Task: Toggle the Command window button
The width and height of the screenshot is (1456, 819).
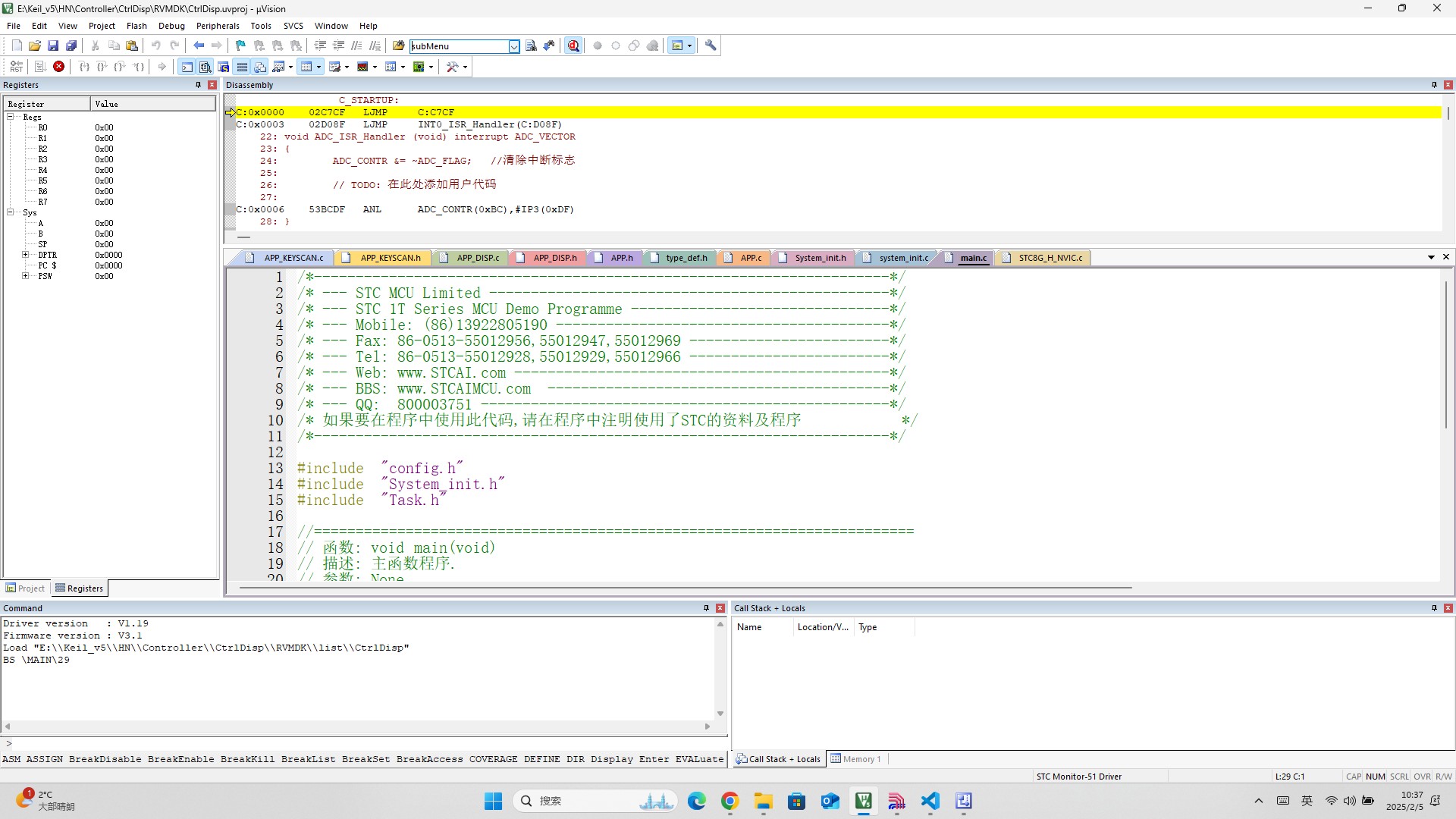Action: click(187, 67)
